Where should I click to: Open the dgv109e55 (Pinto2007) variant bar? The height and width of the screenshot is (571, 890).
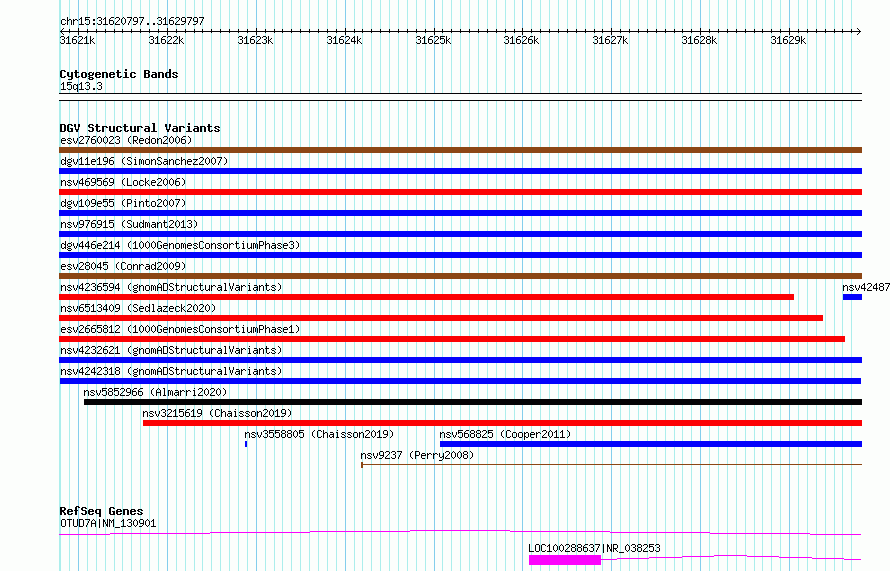coord(460,213)
